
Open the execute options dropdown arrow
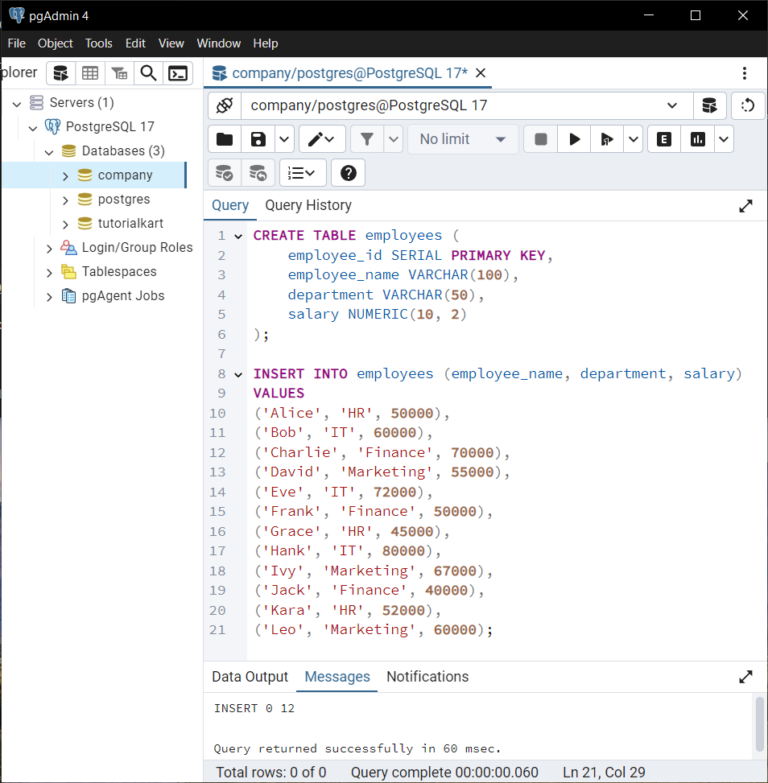[633, 139]
